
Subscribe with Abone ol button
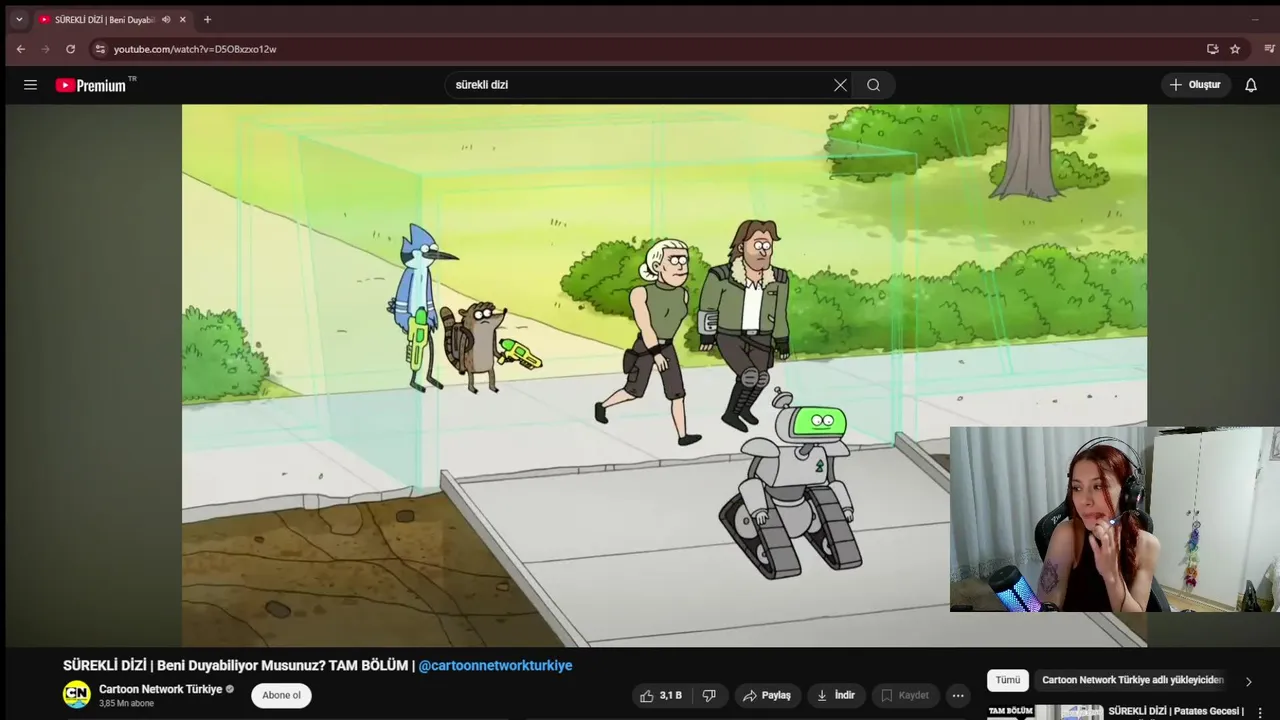tap(281, 695)
